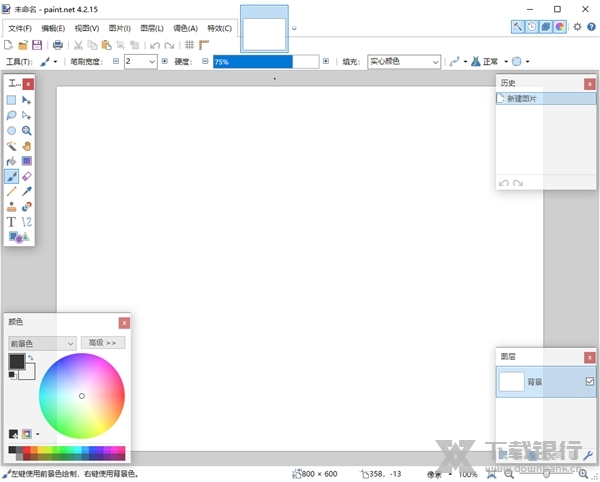This screenshot has height=482, width=600.
Task: Uncheck the 背景 layer visibility checkbox
Action: point(590,381)
